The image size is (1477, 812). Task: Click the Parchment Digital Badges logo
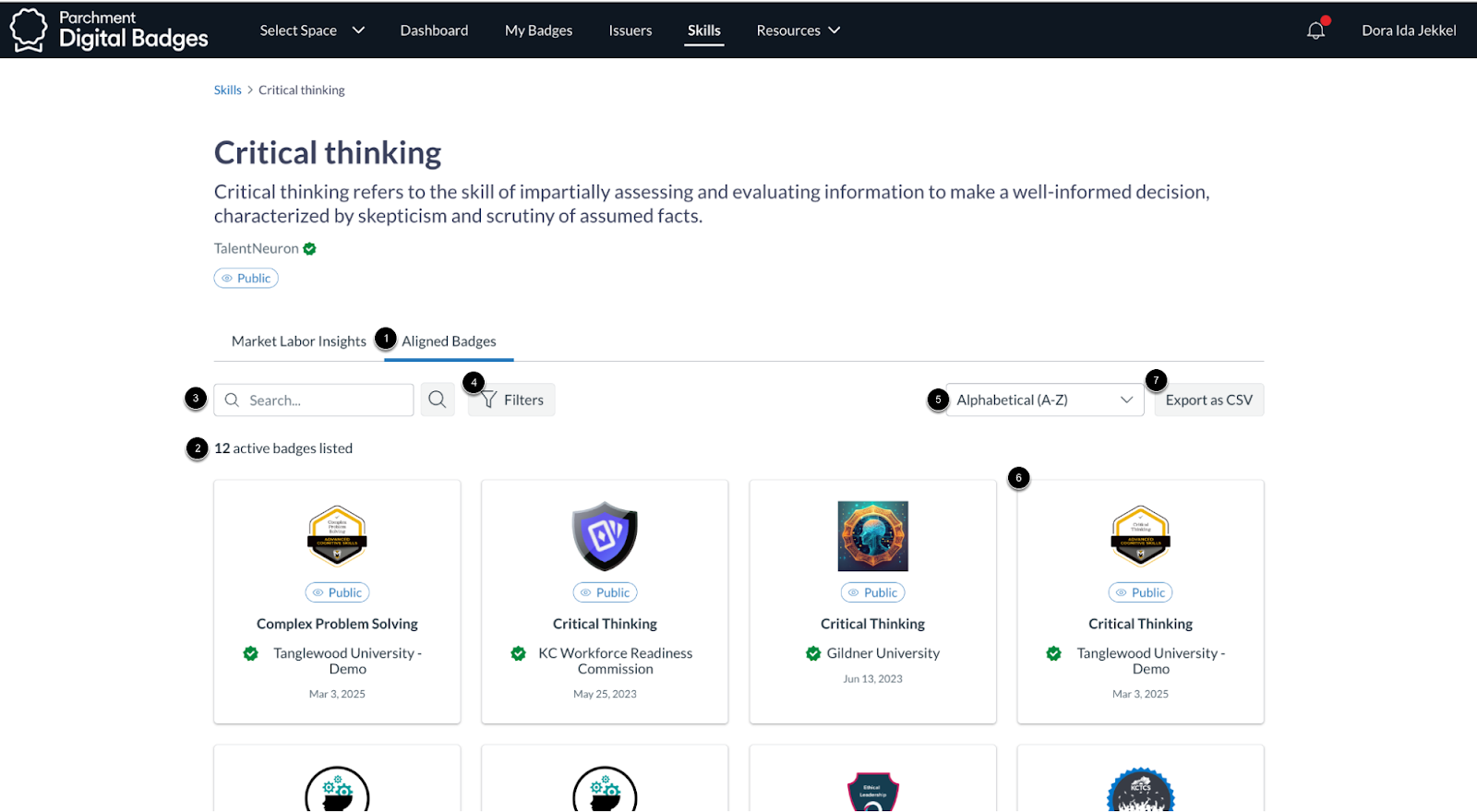coord(109,30)
